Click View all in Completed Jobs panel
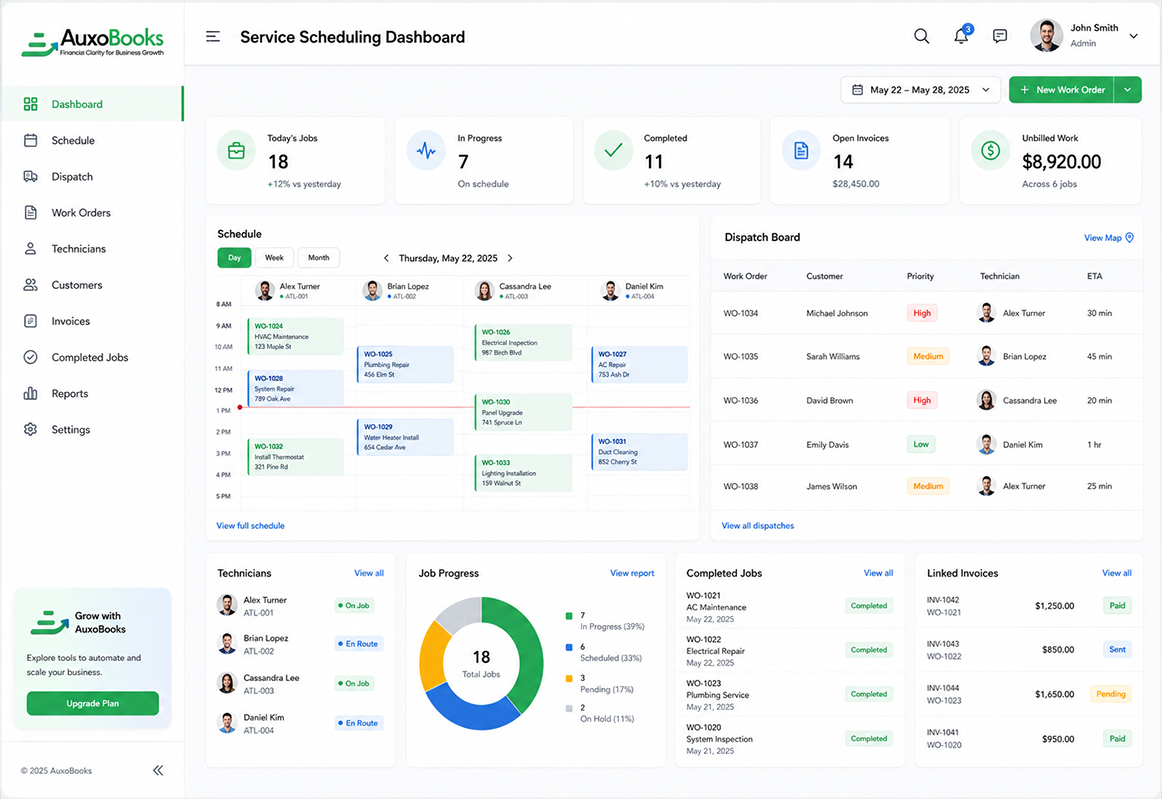1162x799 pixels. coord(878,573)
